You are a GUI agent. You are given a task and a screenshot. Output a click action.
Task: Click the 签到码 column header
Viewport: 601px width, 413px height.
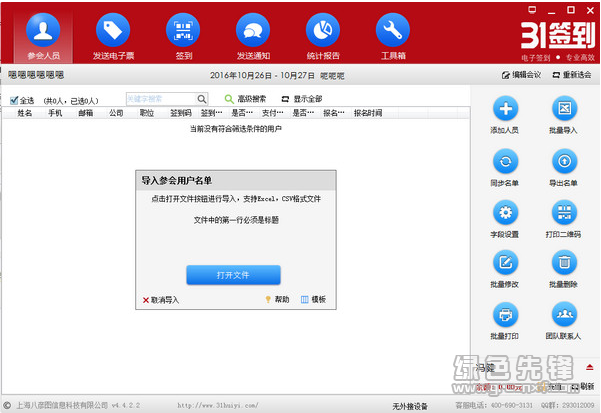tap(181, 113)
